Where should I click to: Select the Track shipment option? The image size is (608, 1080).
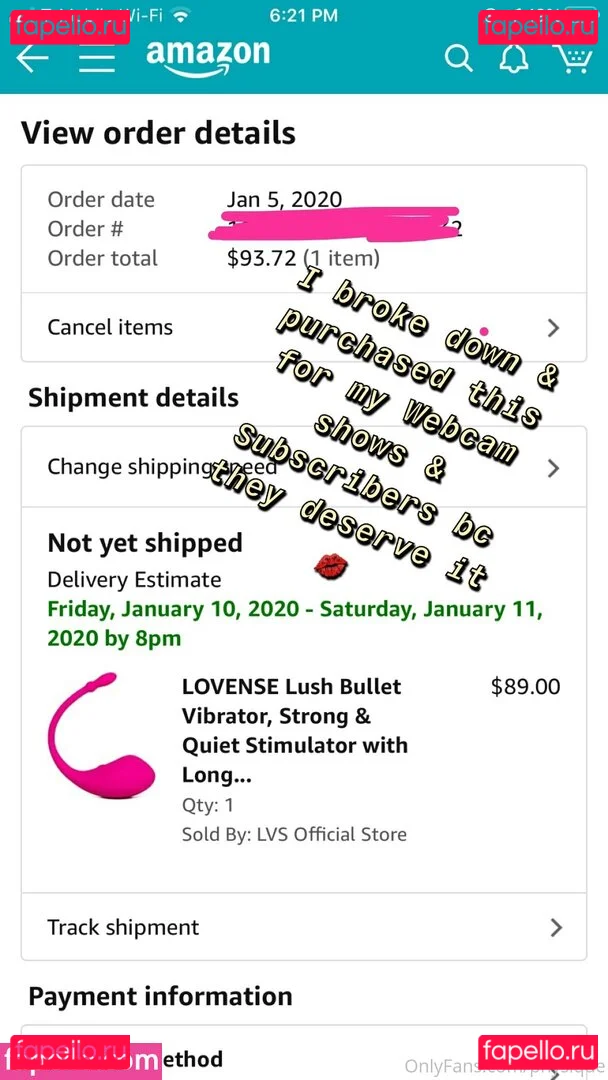pyautogui.click(x=123, y=927)
